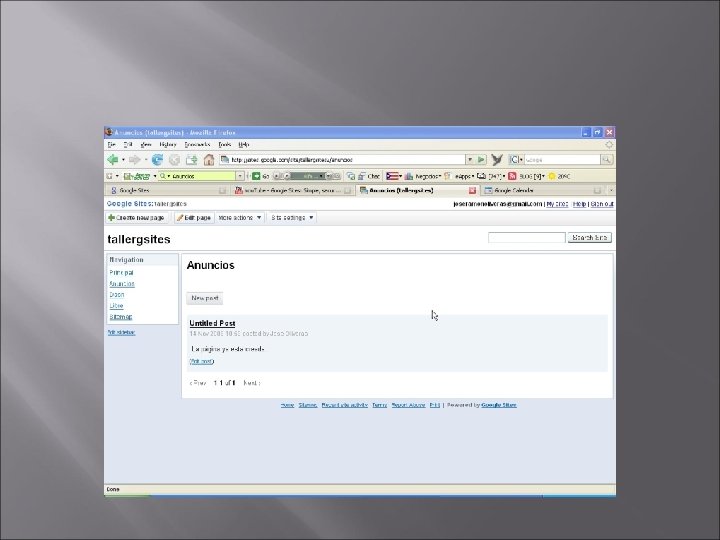
Task: Click the Google Calendar tab favicon
Action: click(x=488, y=190)
